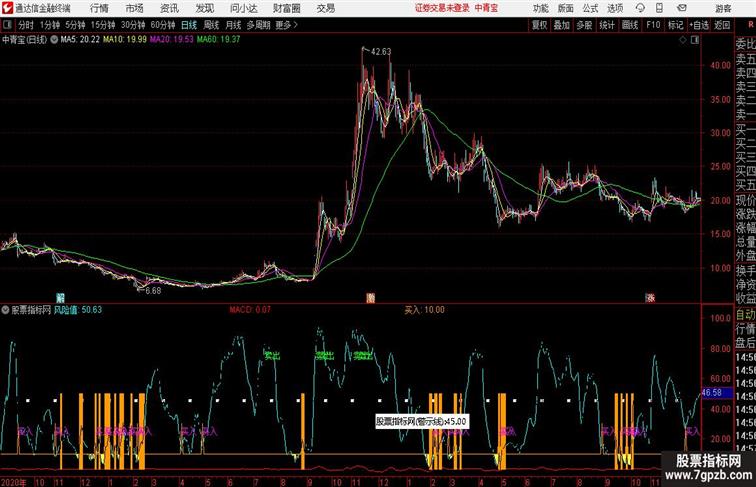Open the 行情 menu

coord(99,8)
